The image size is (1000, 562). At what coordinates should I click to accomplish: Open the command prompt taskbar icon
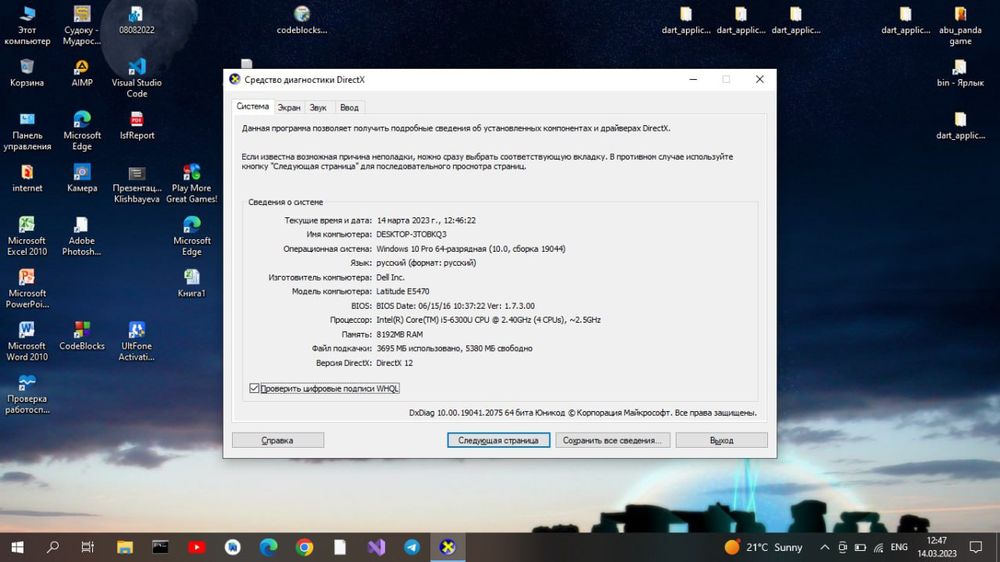pos(160,547)
